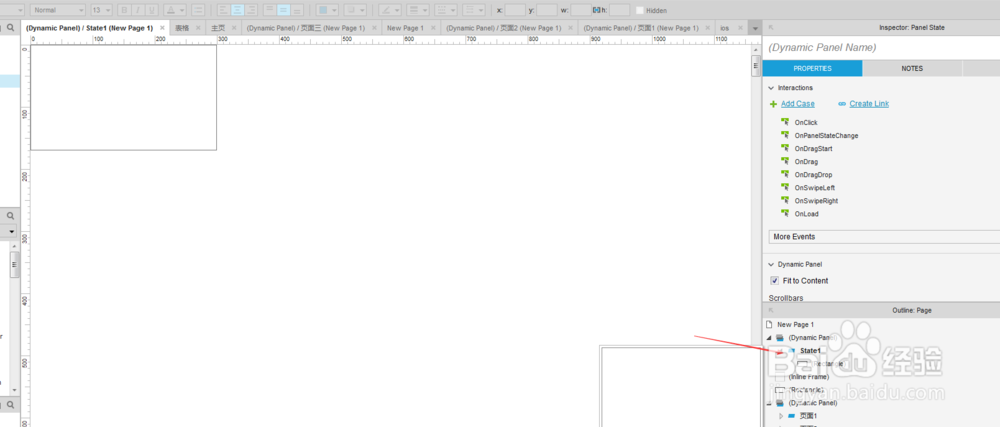Open the line pattern dropdown
The image size is (1000, 427).
[446, 10]
